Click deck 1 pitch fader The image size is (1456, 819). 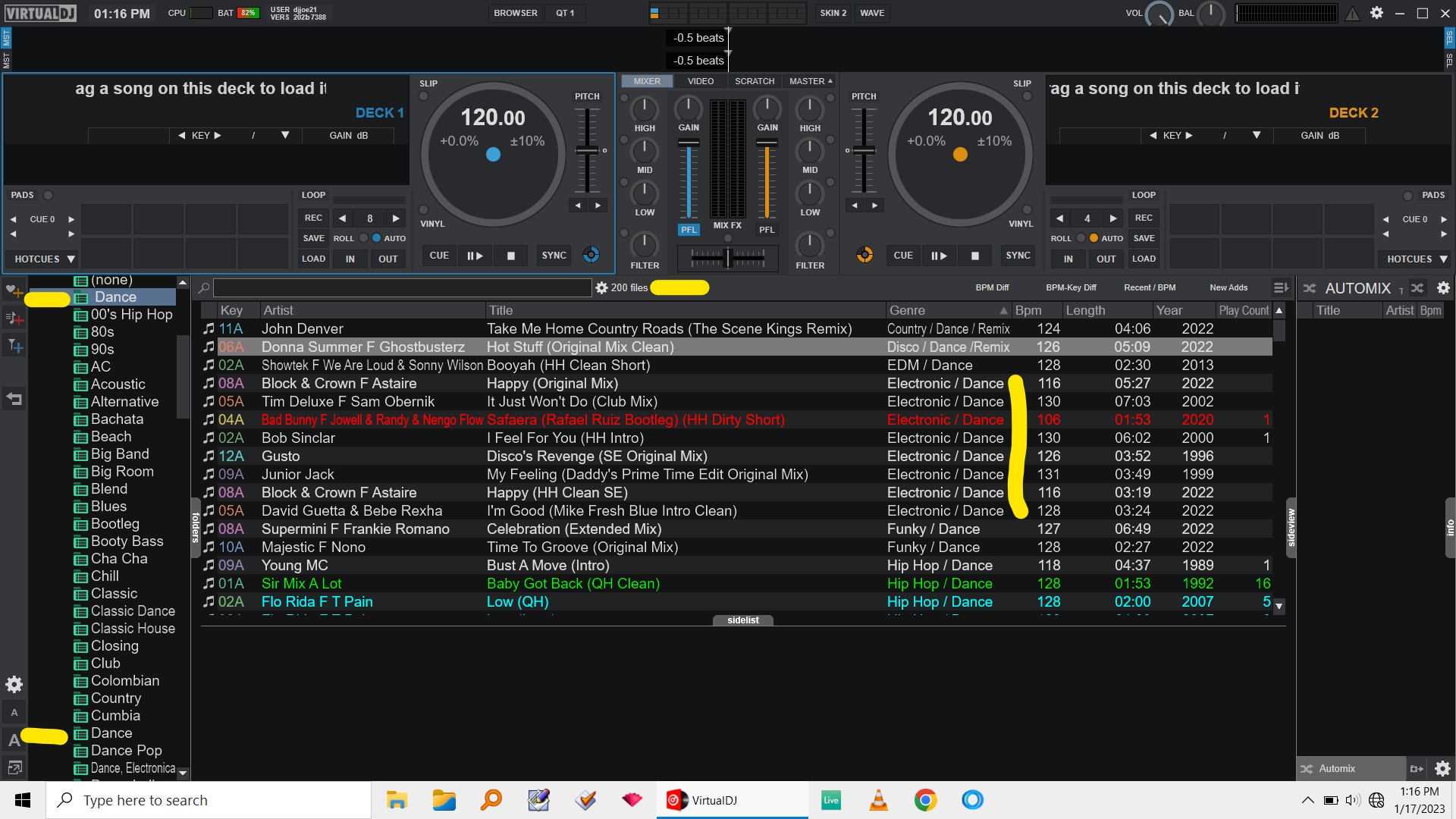point(587,151)
